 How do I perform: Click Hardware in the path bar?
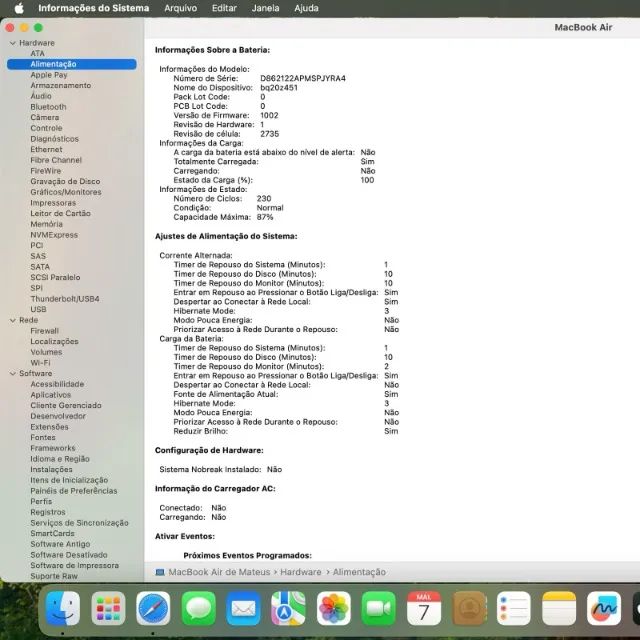click(300, 572)
